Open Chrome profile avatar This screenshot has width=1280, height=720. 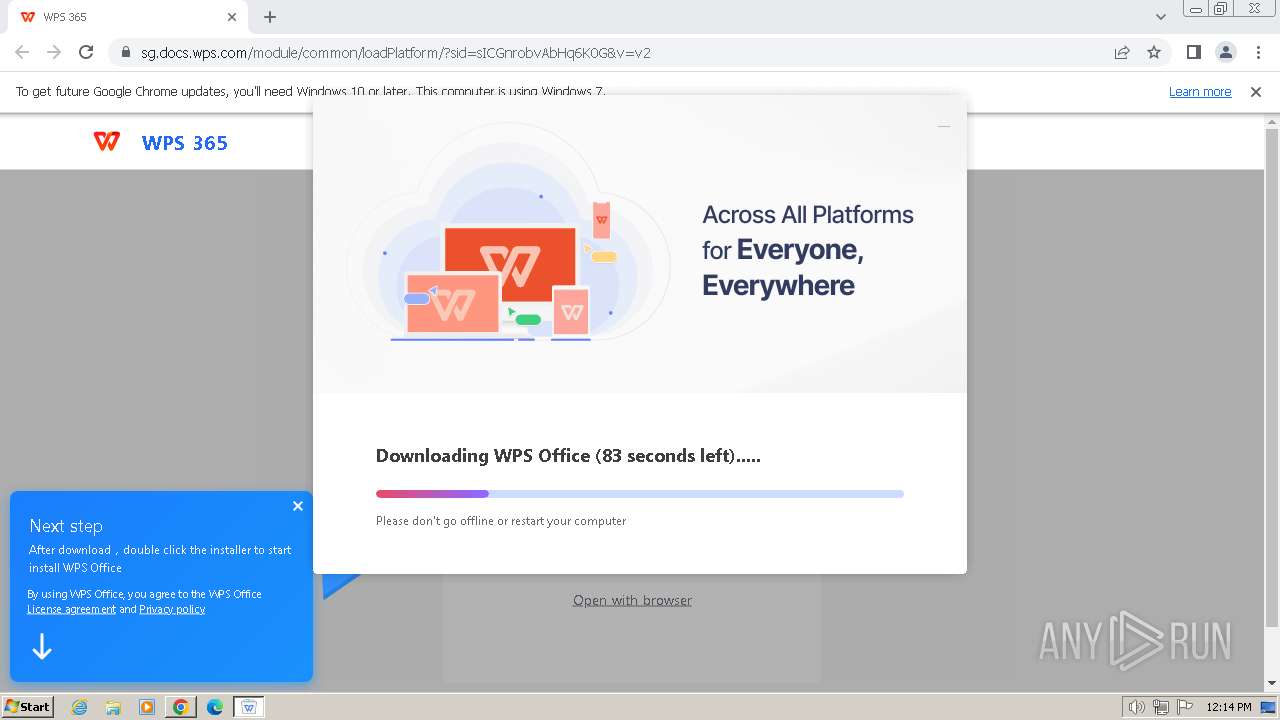[x=1225, y=52]
